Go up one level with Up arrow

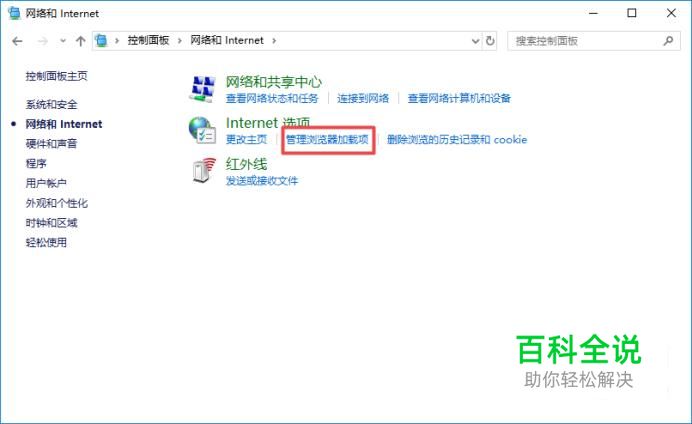80,41
